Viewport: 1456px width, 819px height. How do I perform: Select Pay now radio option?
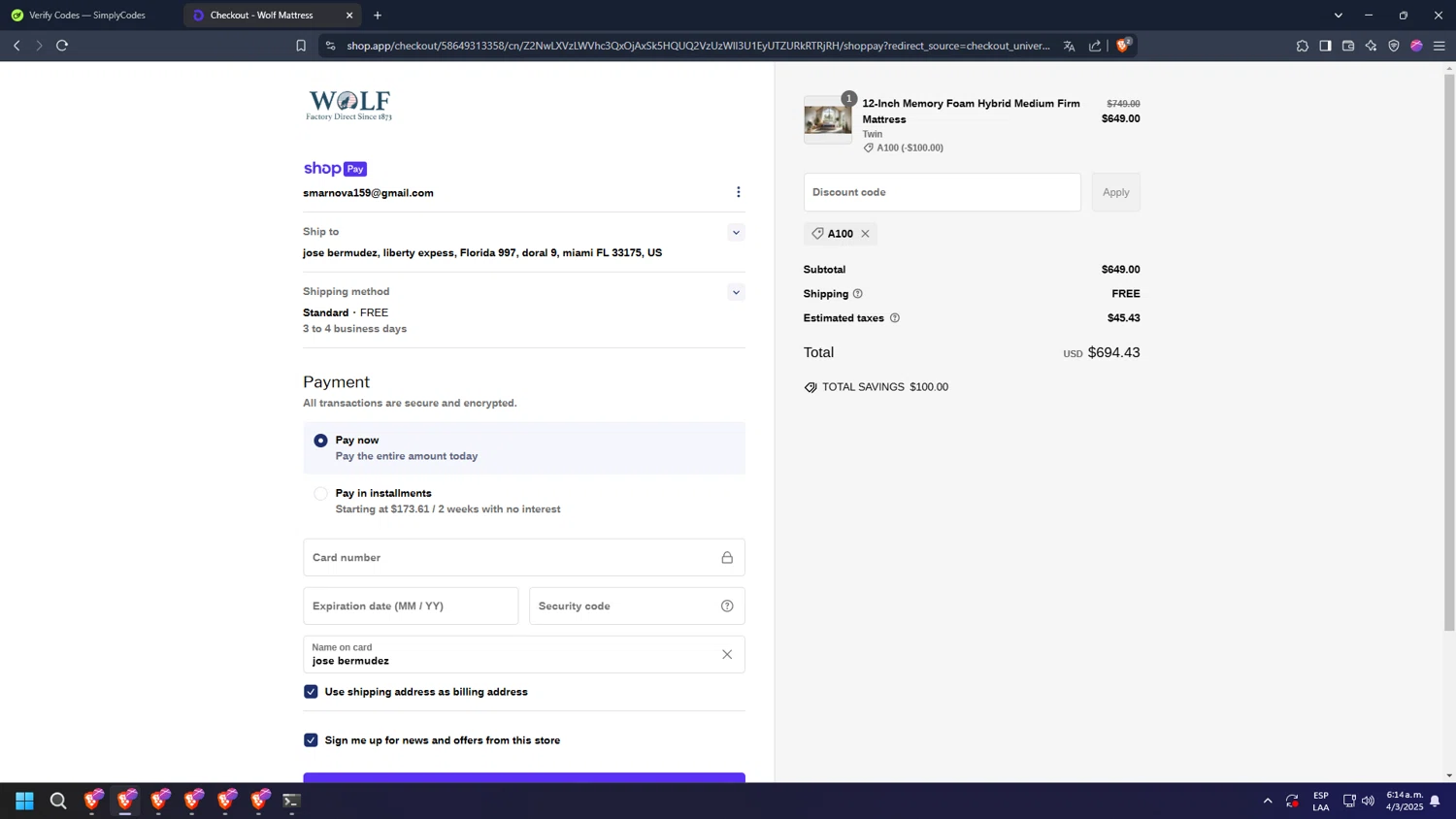pos(320,441)
